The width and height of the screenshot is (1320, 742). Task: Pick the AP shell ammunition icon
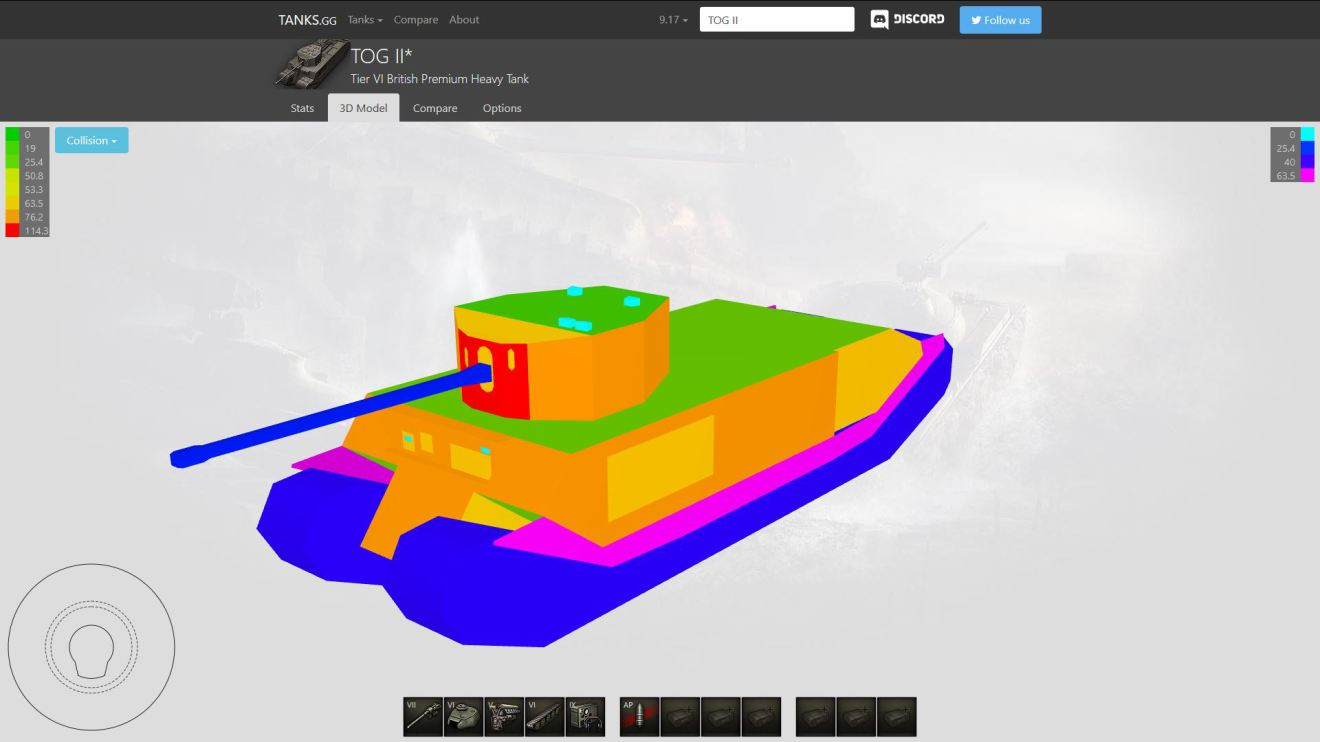tap(639, 717)
